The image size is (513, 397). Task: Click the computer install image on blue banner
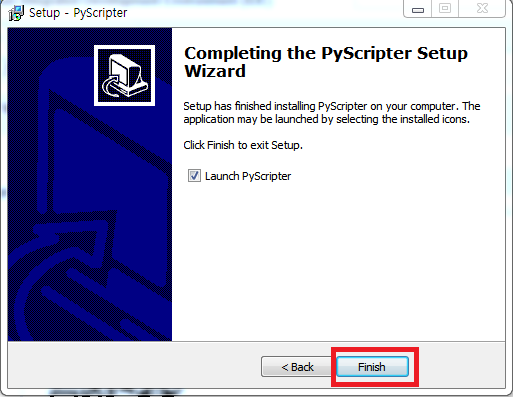pyautogui.click(x=124, y=75)
